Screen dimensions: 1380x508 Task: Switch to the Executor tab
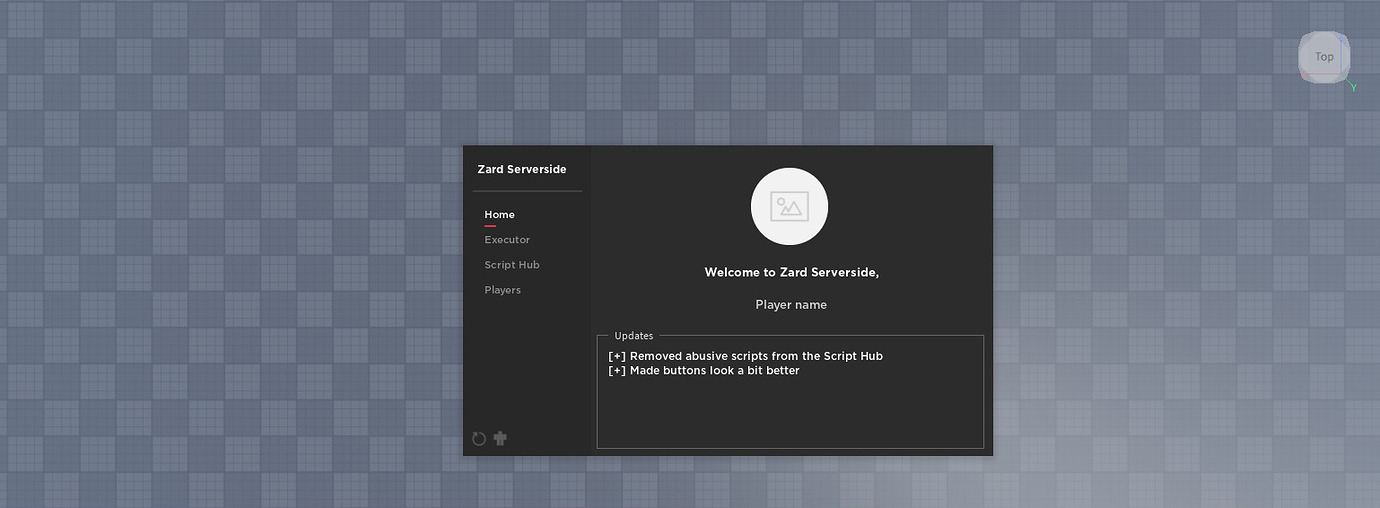tap(507, 240)
